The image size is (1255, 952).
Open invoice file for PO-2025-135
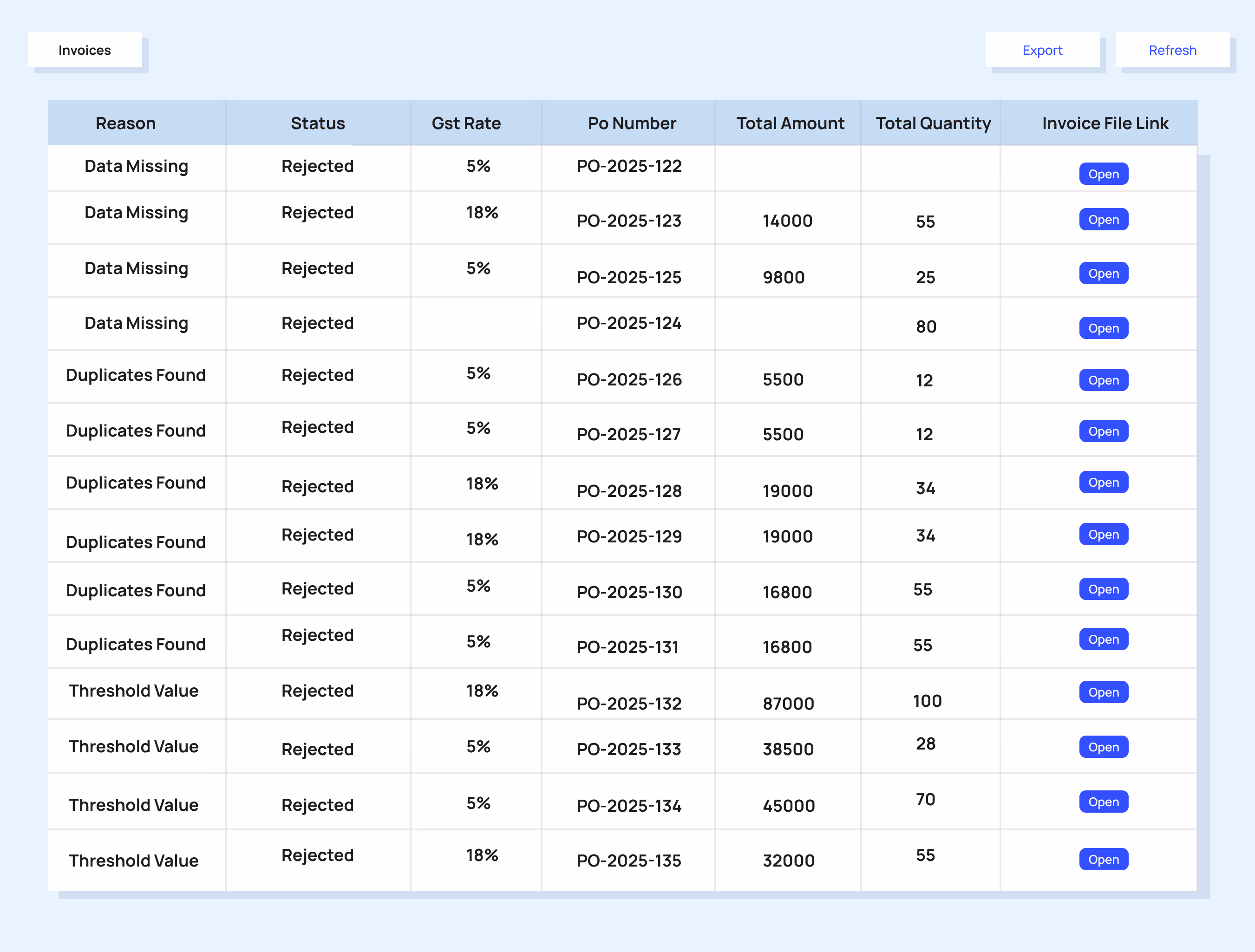coord(1103,859)
